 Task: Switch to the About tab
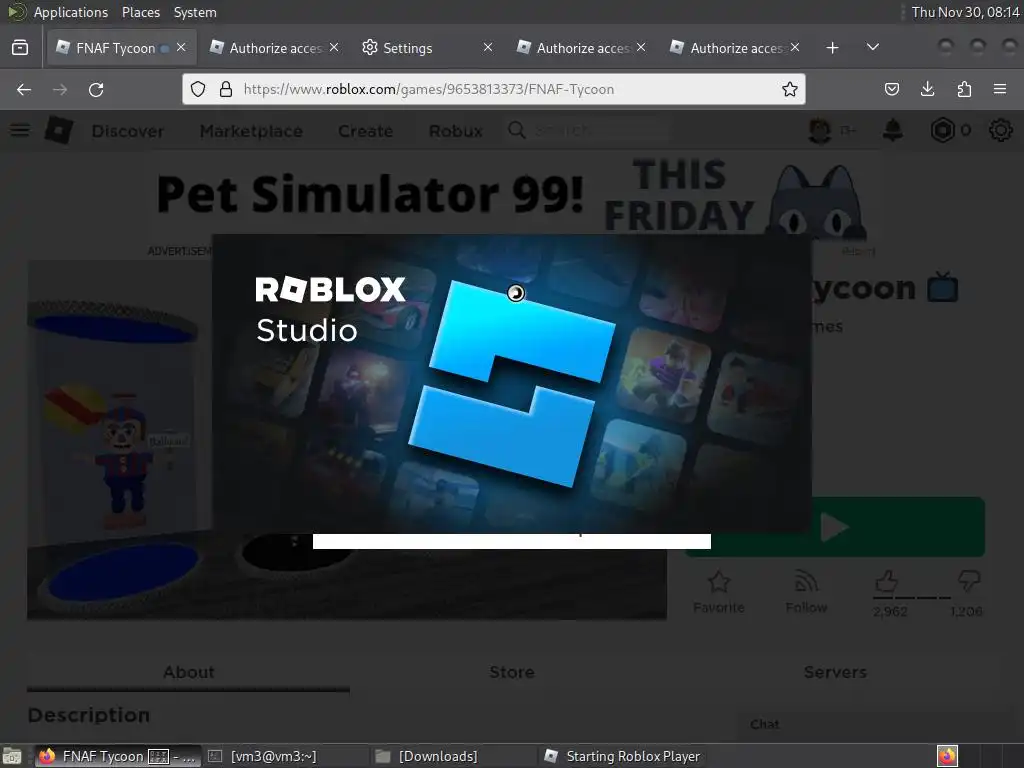(189, 672)
